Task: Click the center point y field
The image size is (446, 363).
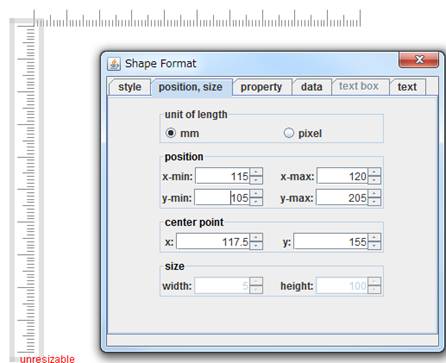Action: (x=331, y=242)
